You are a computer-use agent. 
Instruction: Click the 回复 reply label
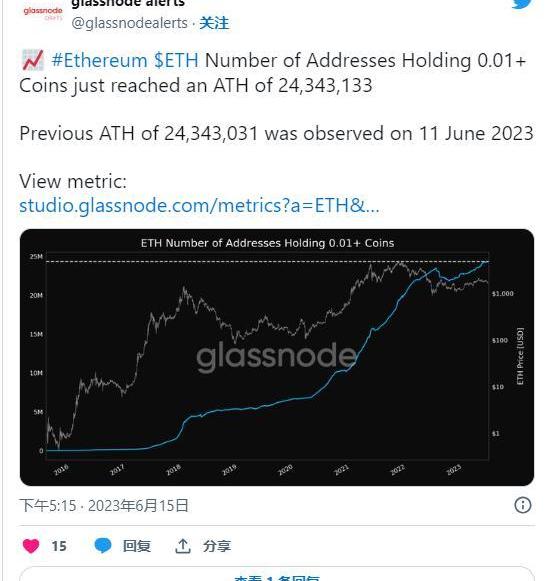coord(137,546)
